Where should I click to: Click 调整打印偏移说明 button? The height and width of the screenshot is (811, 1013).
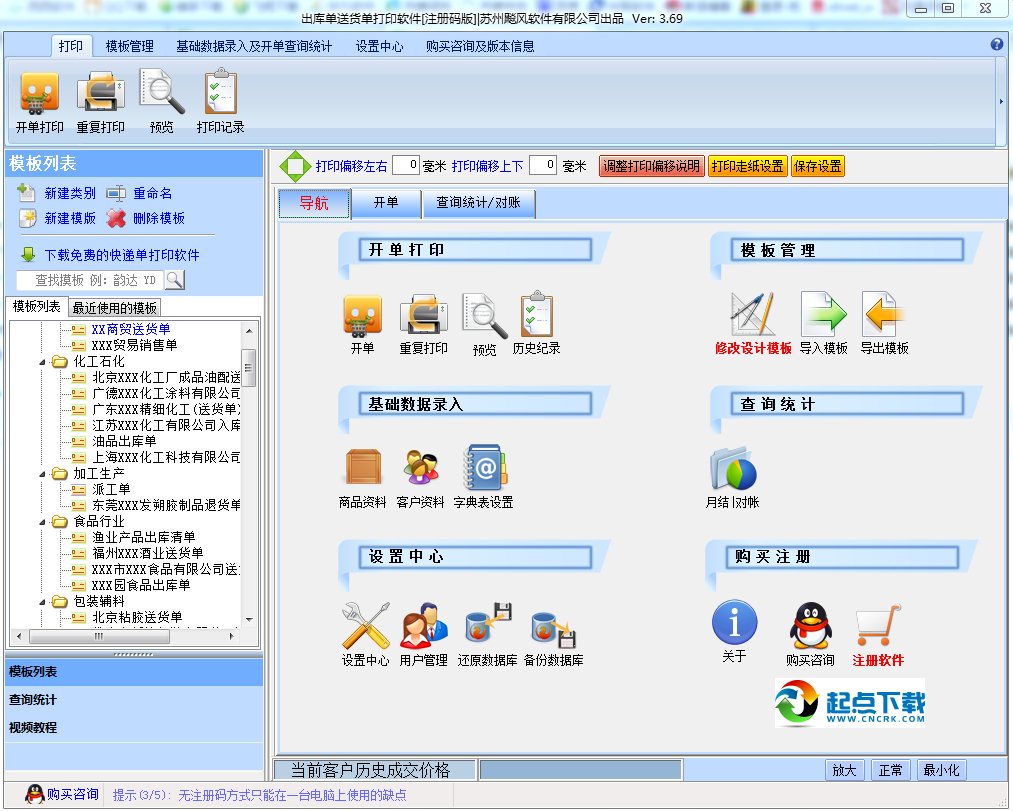click(x=651, y=166)
